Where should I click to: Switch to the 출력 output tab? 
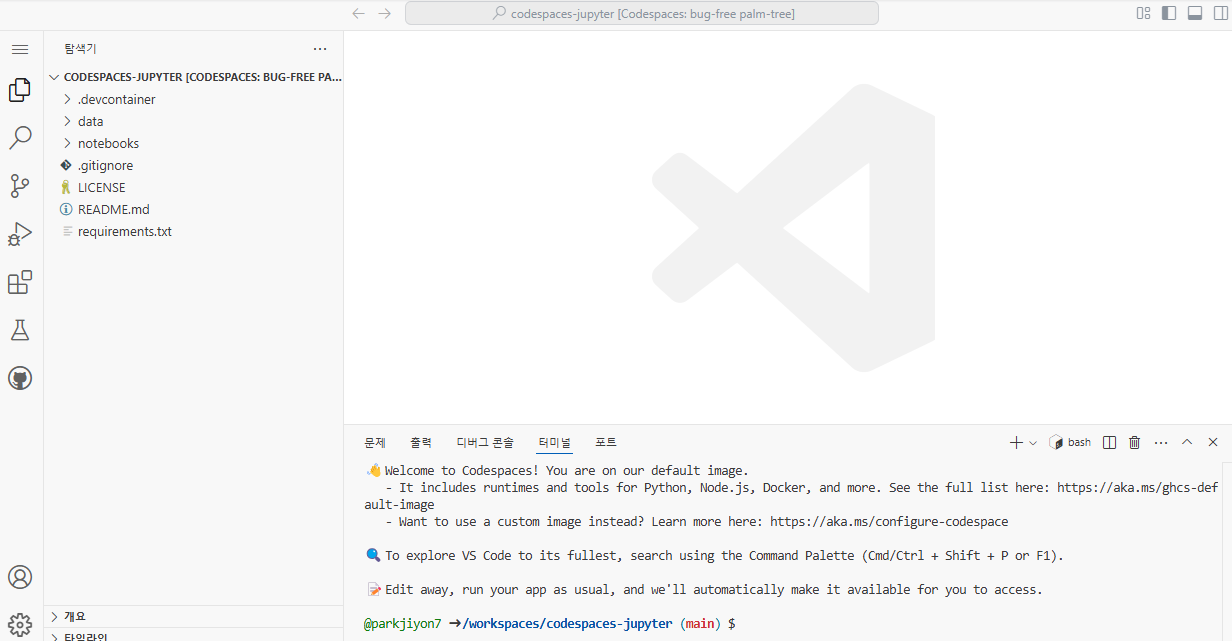(x=421, y=442)
